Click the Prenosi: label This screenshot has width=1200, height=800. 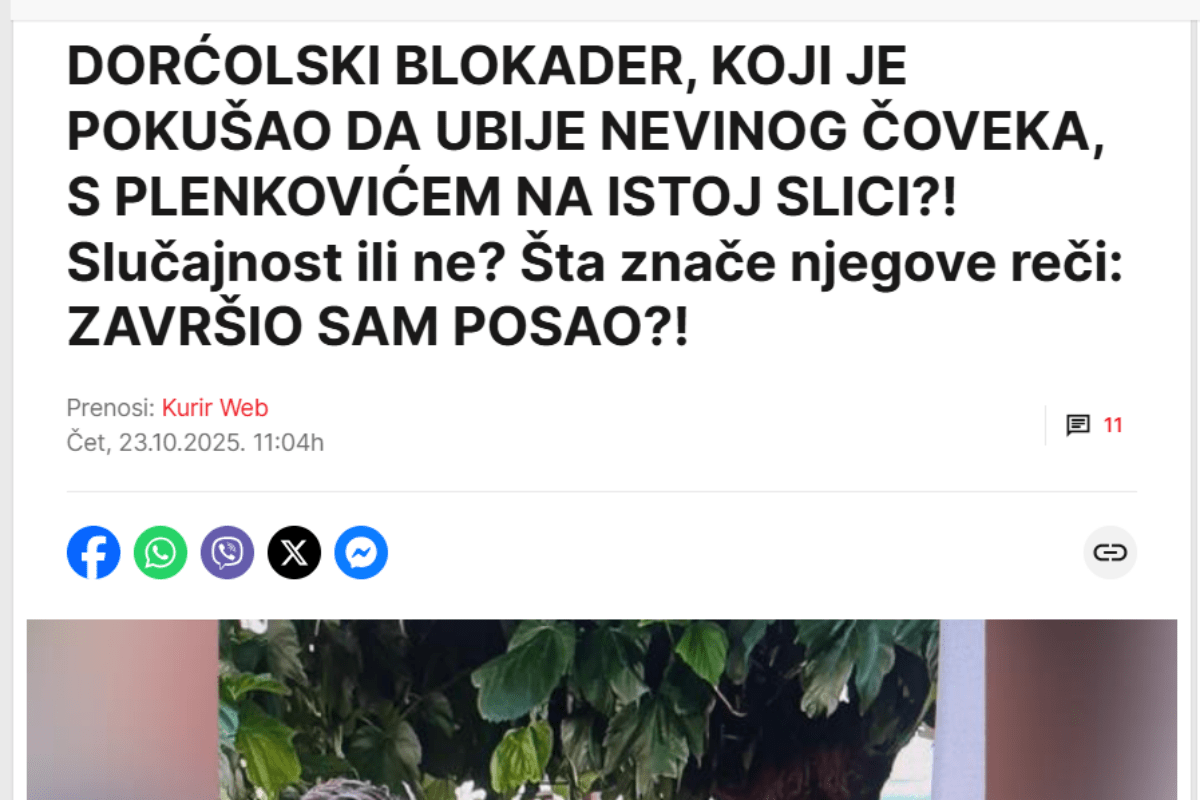[111, 408]
